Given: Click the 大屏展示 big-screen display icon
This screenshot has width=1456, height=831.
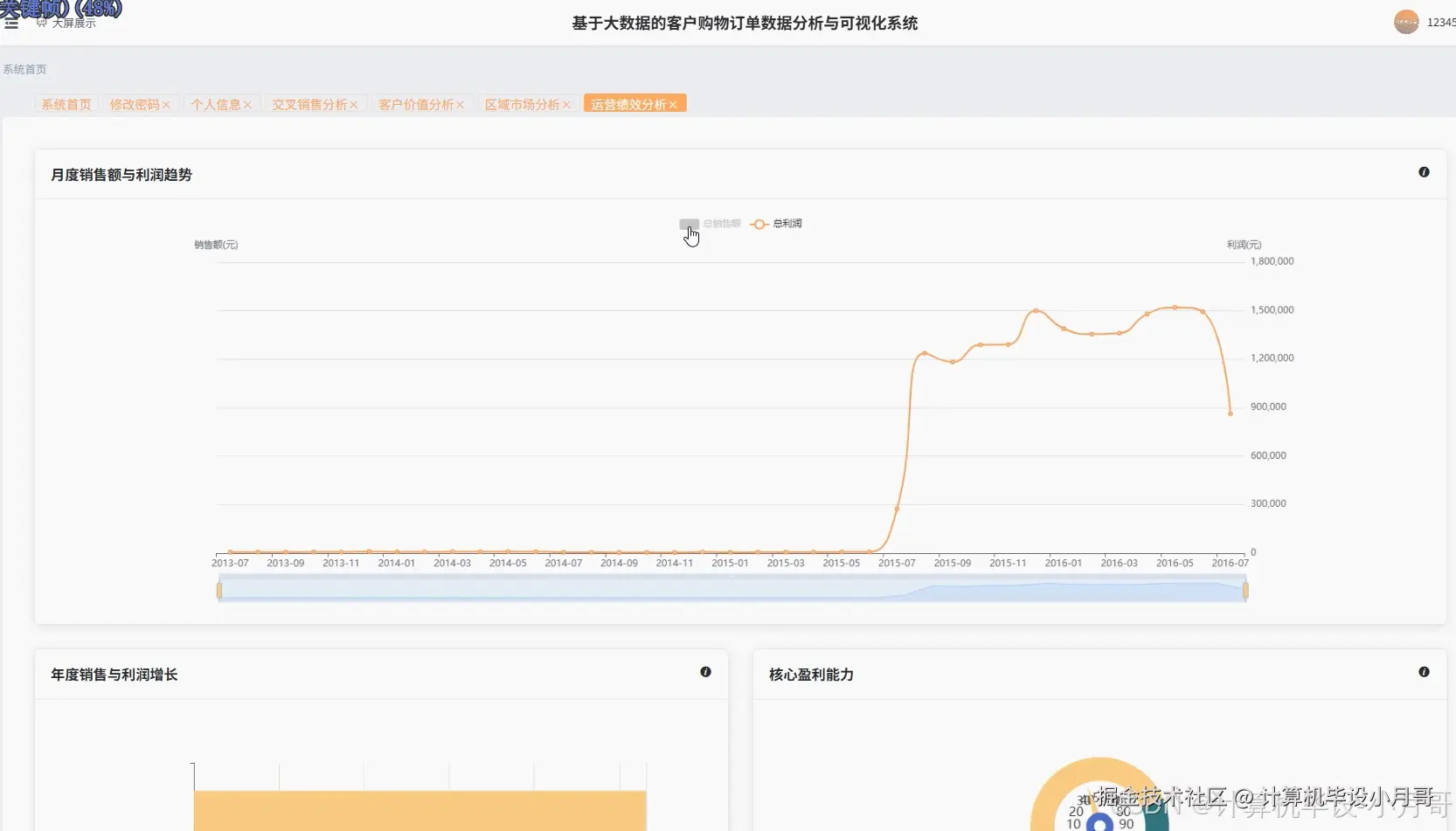Looking at the screenshot, I should 41,21.
